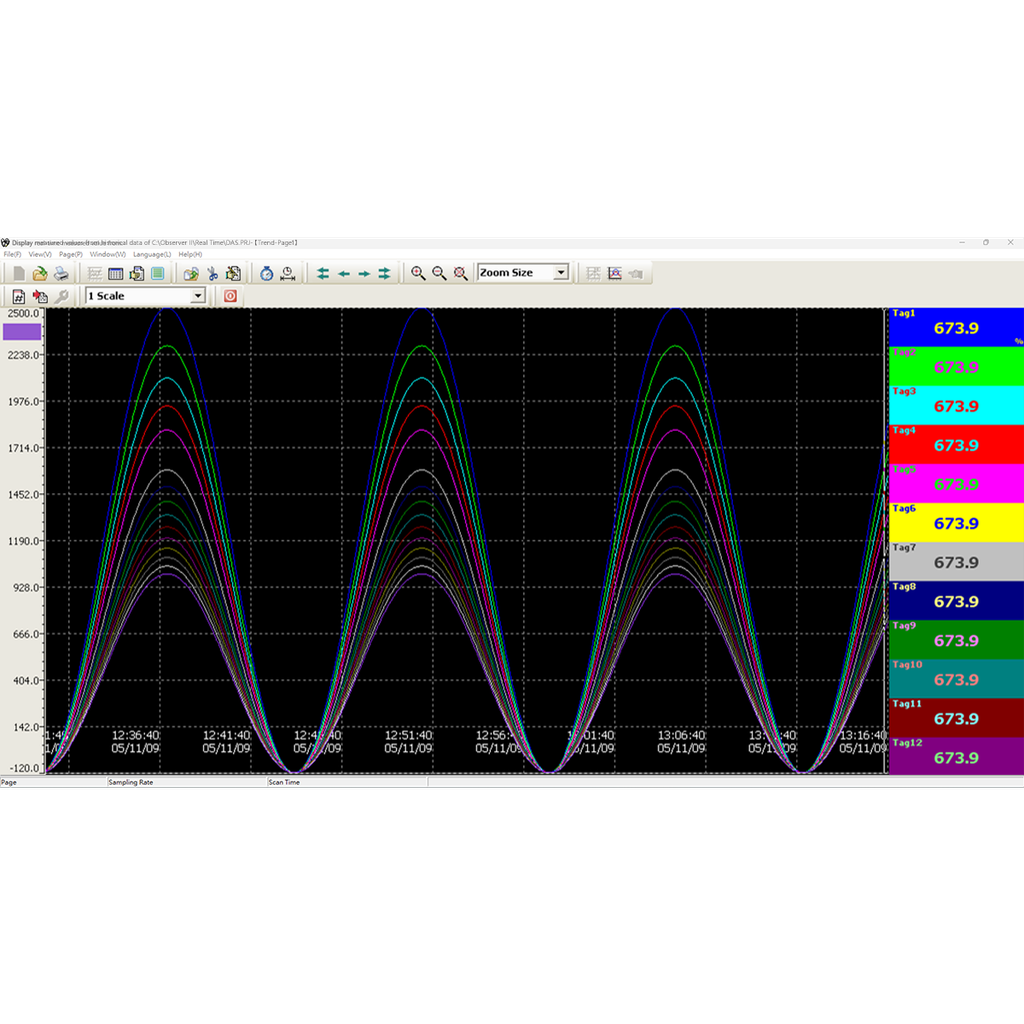Open a historical data file
This screenshot has width=1024, height=1024.
pos(40,273)
